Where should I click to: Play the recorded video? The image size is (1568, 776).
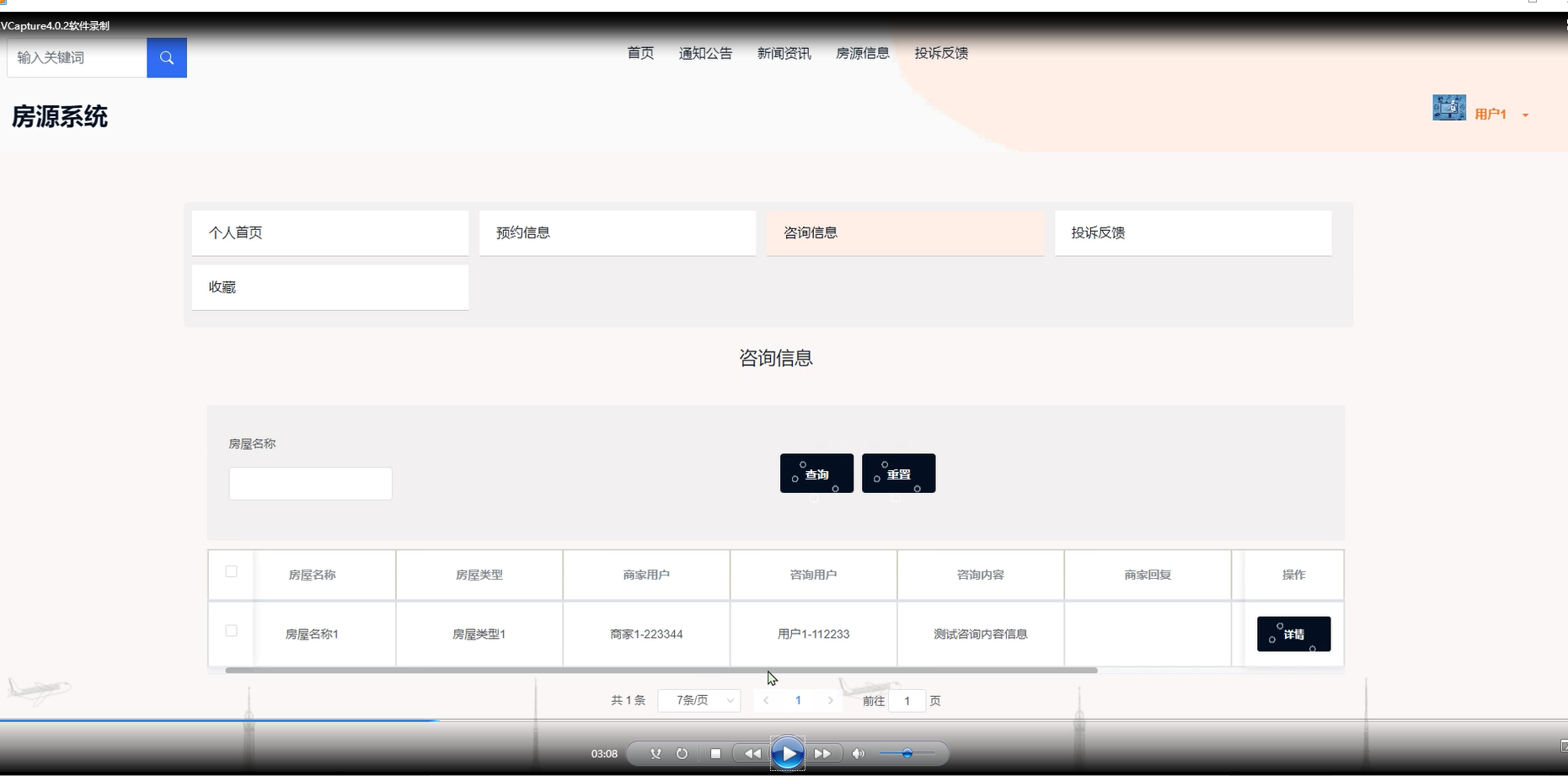(788, 753)
